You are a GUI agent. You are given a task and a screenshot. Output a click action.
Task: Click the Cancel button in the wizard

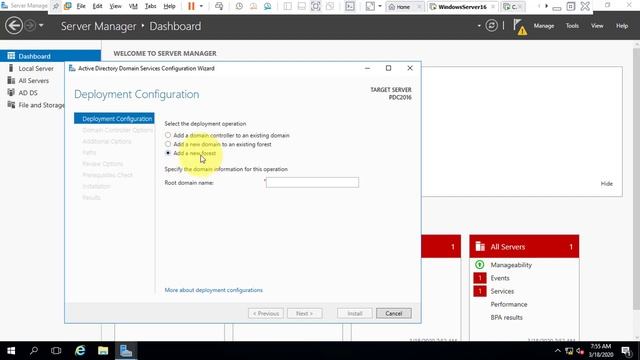[x=393, y=313]
